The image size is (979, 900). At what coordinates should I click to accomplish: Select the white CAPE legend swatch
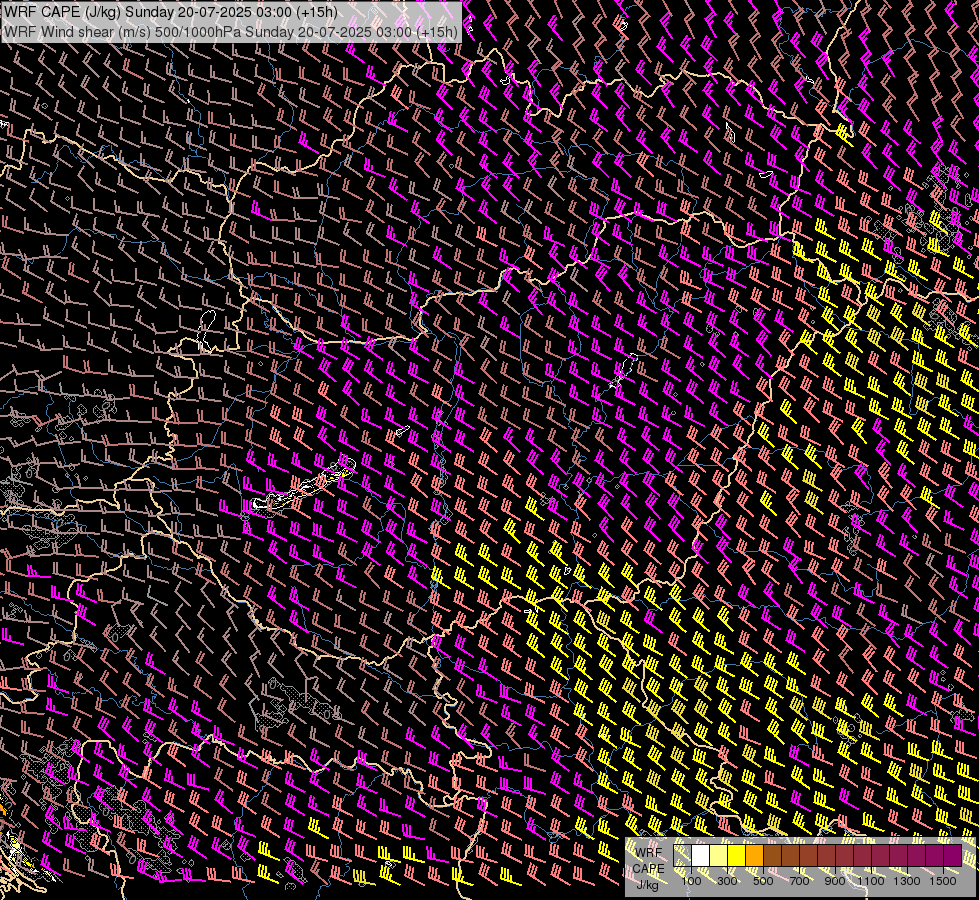pyautogui.click(x=701, y=855)
